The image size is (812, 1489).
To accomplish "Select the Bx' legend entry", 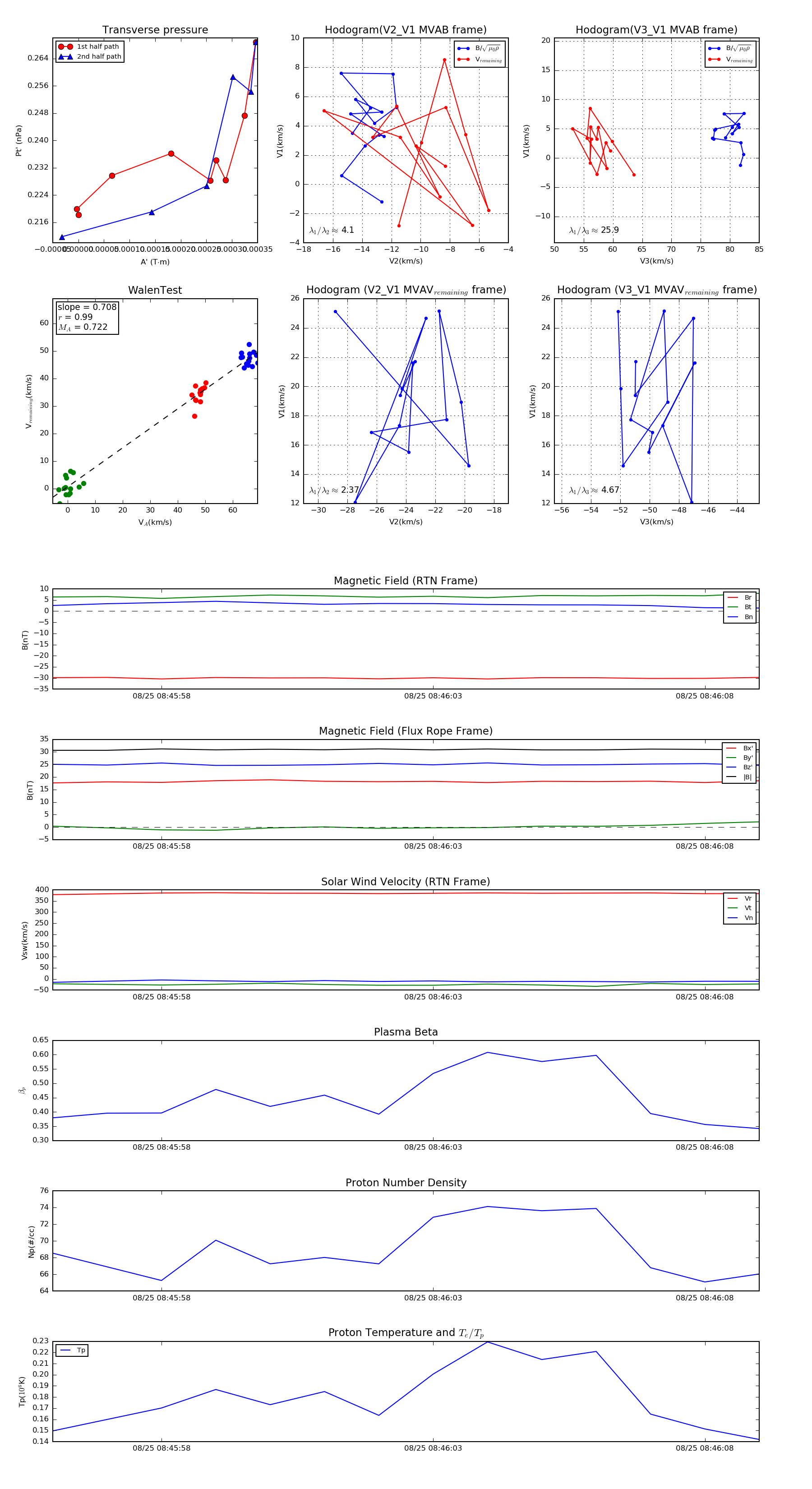I will [x=739, y=748].
